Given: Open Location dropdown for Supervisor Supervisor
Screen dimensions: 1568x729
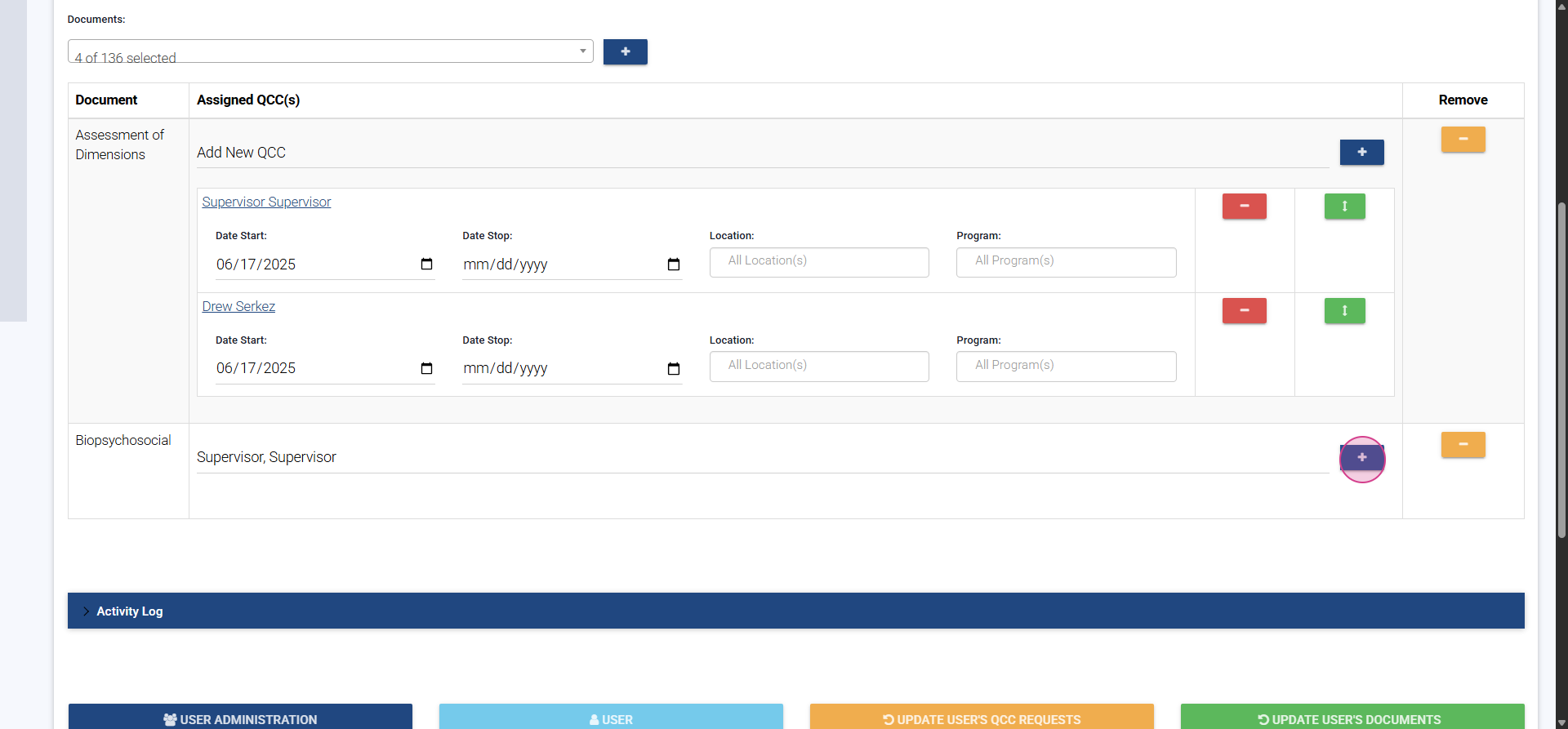Looking at the screenshot, I should [818, 261].
